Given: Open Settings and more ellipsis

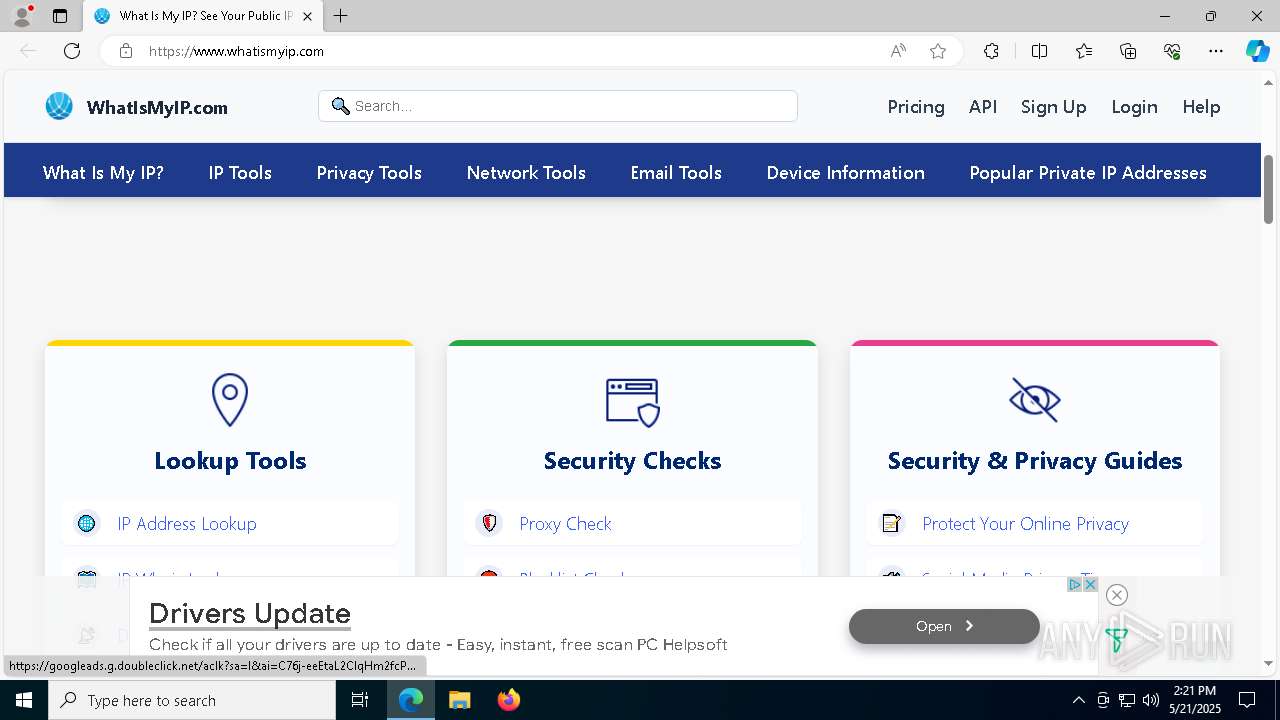Looking at the screenshot, I should (x=1216, y=51).
